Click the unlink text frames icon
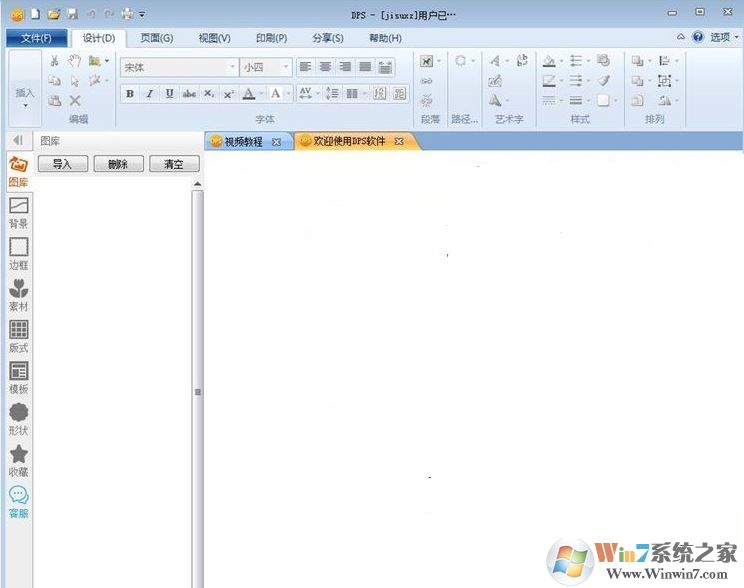Screen dimensions: 744x588 [427, 101]
